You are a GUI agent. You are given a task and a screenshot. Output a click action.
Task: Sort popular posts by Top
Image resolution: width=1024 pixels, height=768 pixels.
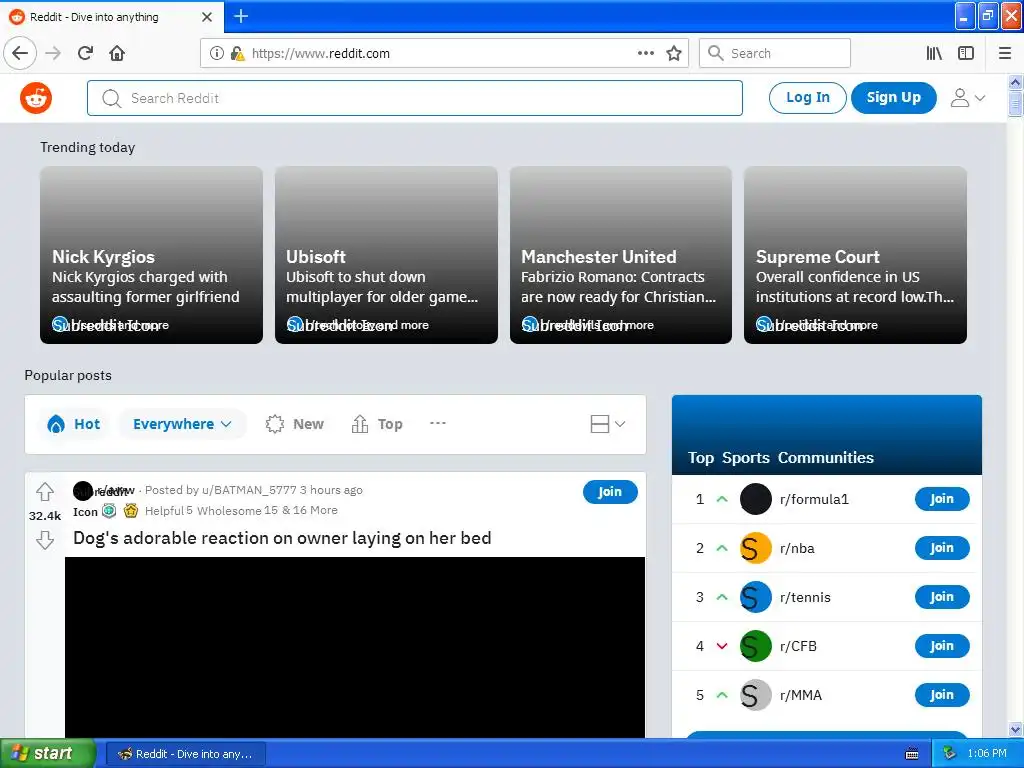pyautogui.click(x=377, y=424)
